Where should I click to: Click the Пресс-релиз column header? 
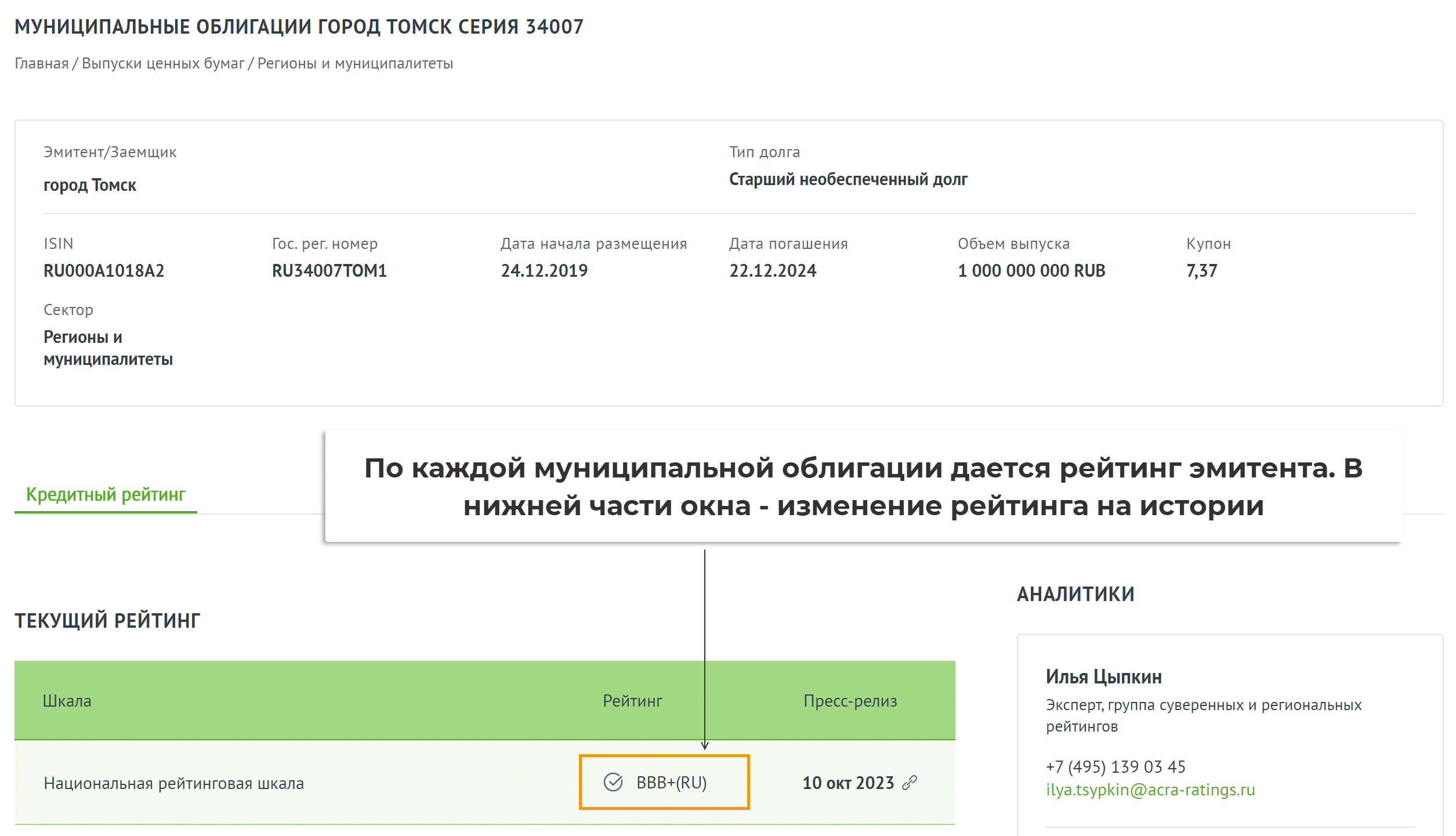coord(850,701)
